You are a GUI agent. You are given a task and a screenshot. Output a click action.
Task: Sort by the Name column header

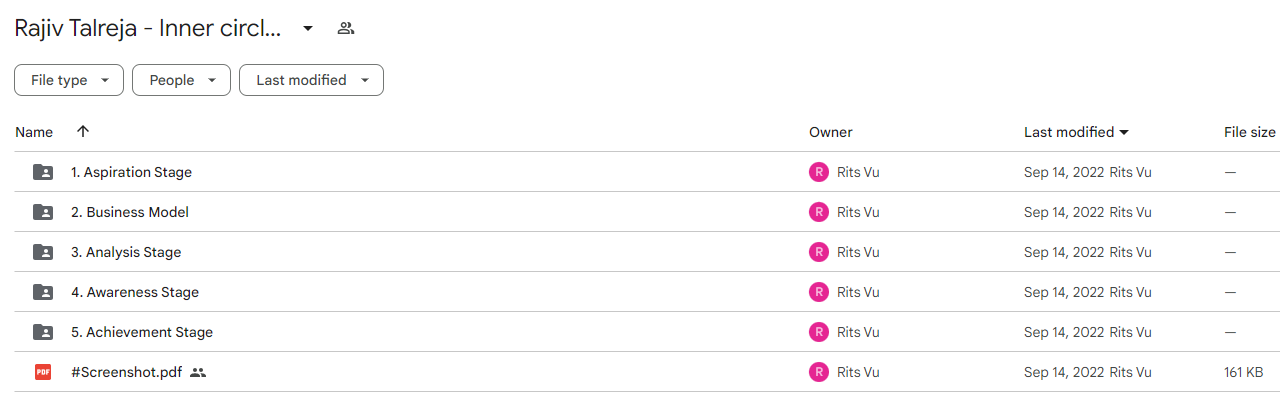click(34, 132)
